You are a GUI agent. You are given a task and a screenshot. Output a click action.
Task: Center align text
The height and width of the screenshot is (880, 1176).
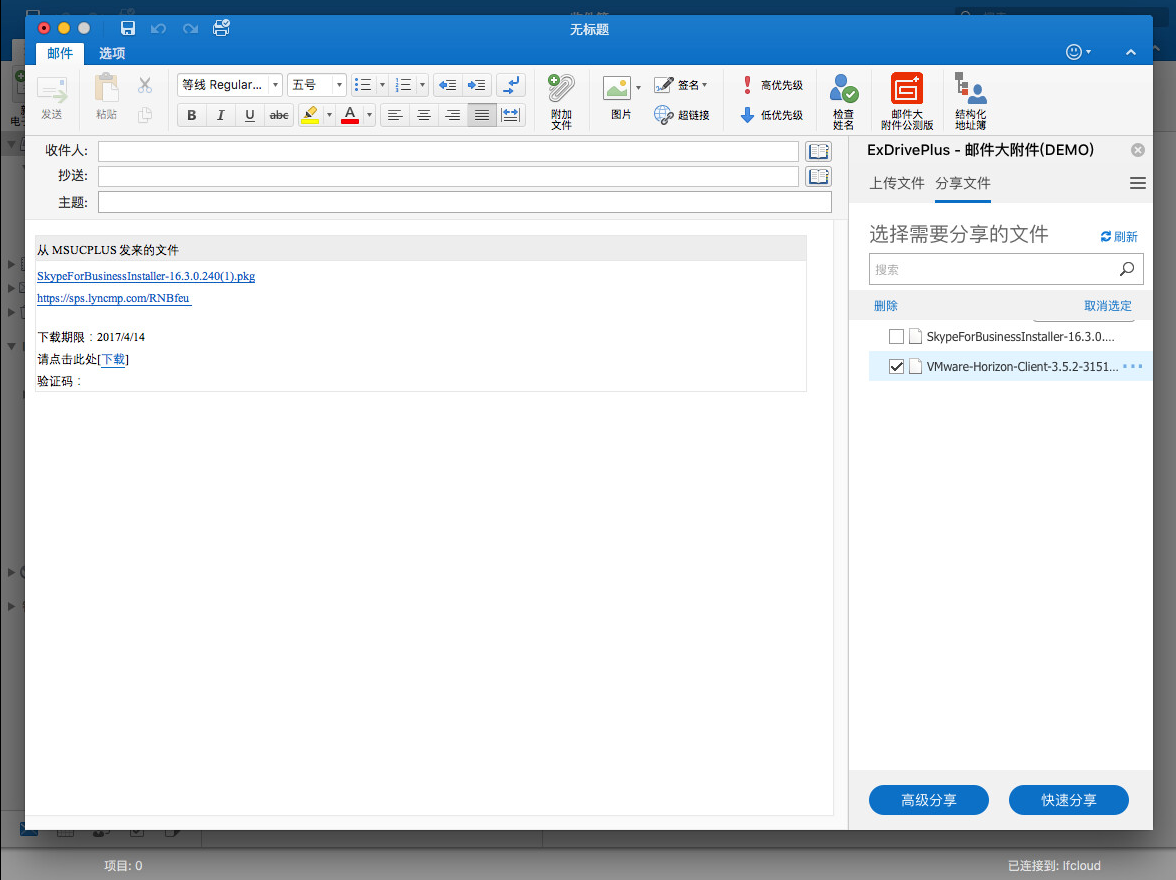[x=424, y=115]
